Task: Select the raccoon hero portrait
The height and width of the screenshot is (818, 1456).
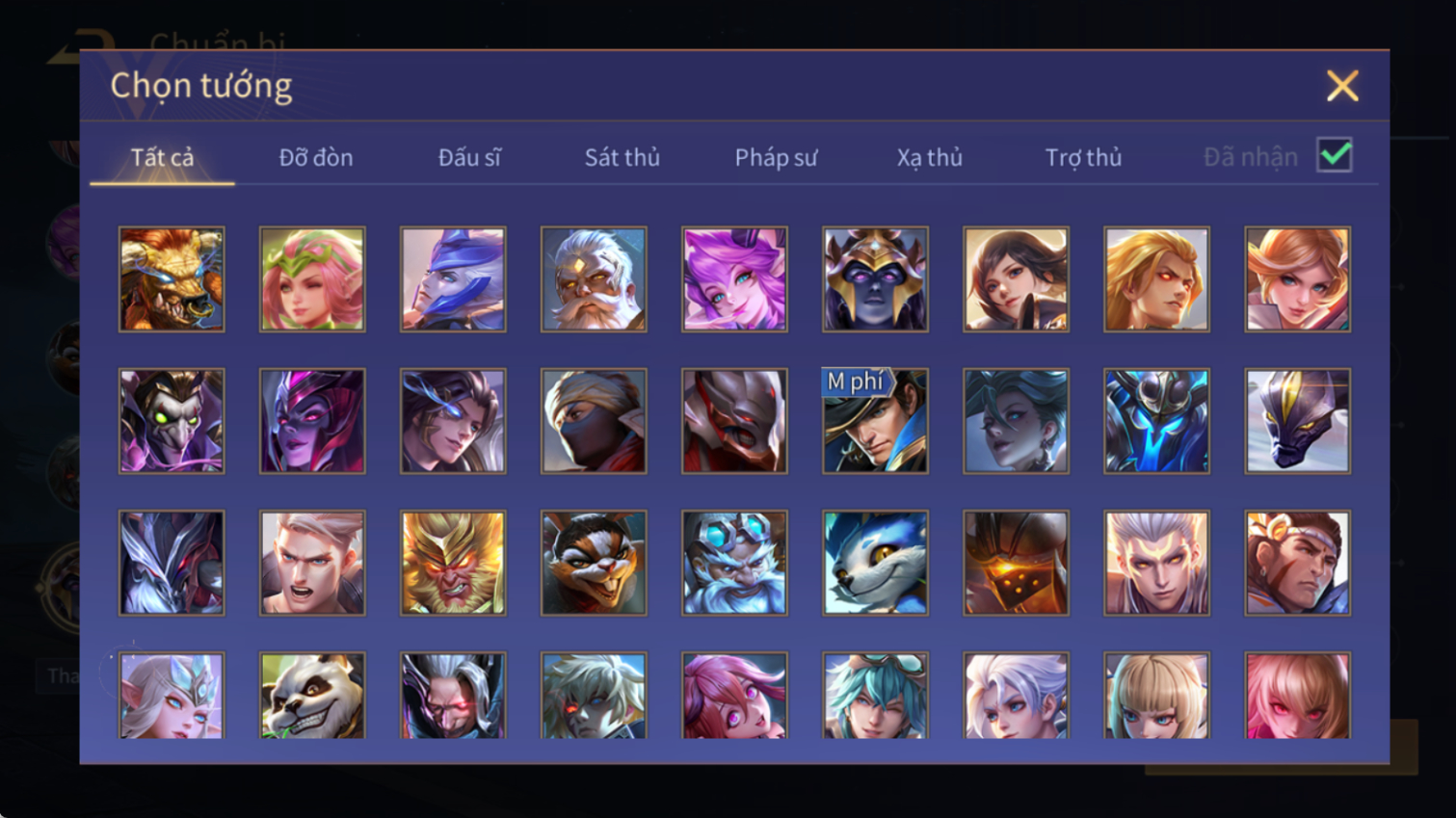Action: 594,563
